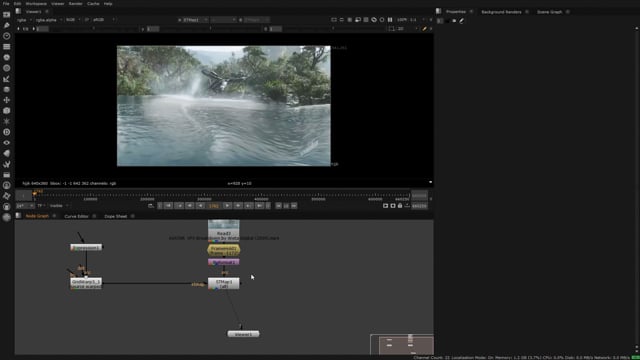Switch to the Dope Sheet tab
This screenshot has width=640, height=360.
click(x=116, y=216)
